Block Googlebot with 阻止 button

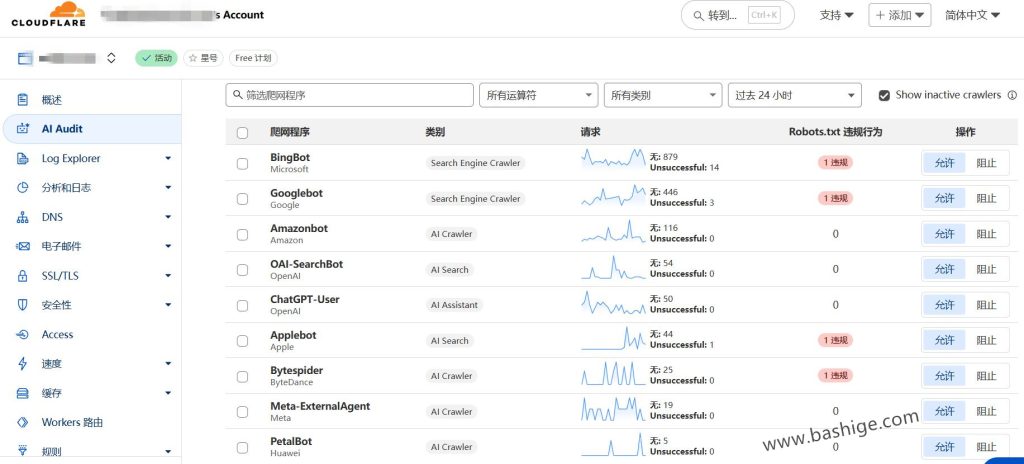[x=986, y=199]
